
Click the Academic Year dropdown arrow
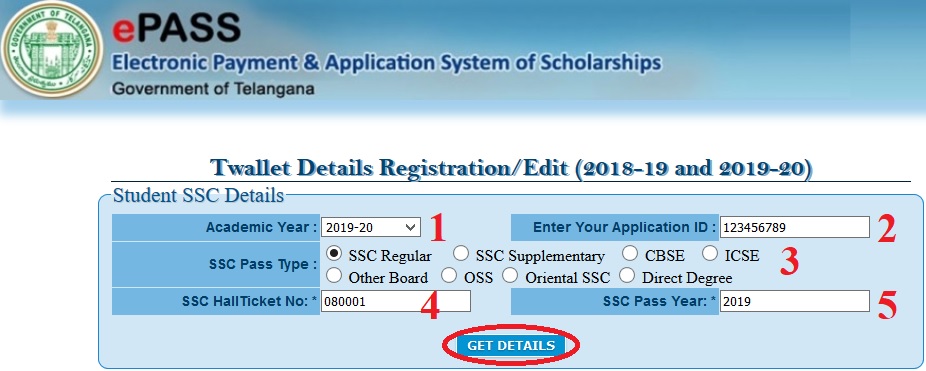(x=411, y=227)
